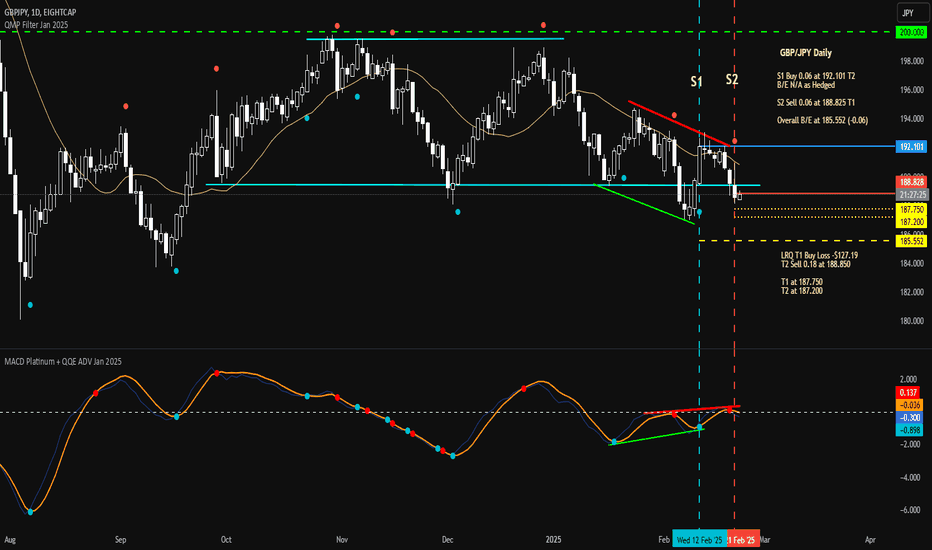This screenshot has height=550, width=932.
Task: Click the blue -0.300 indicator value label
Action: [x=909, y=417]
